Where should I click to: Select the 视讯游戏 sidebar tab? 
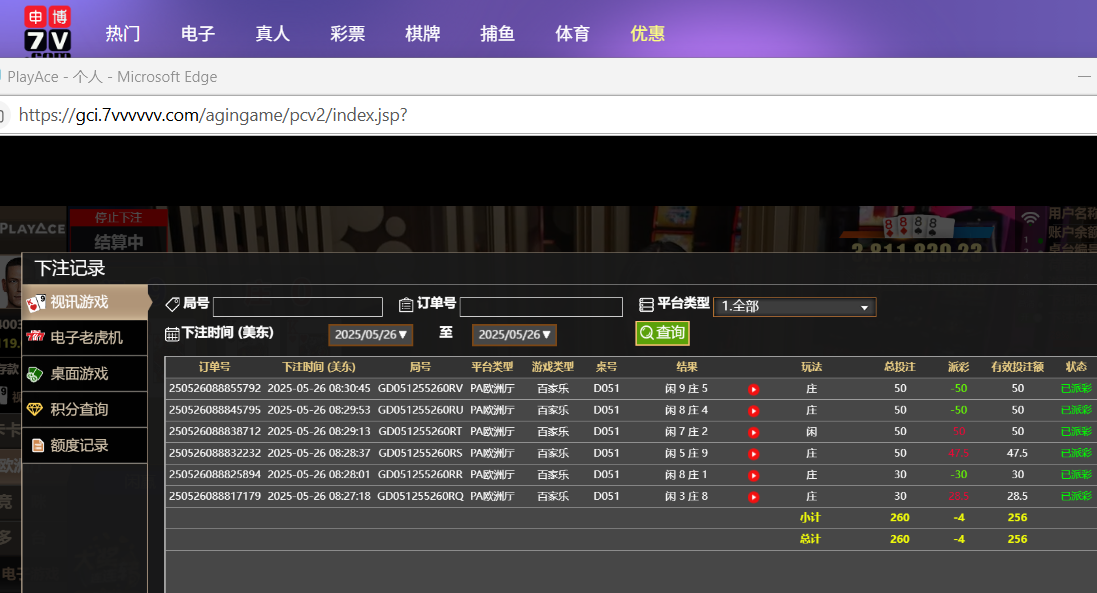tap(84, 302)
